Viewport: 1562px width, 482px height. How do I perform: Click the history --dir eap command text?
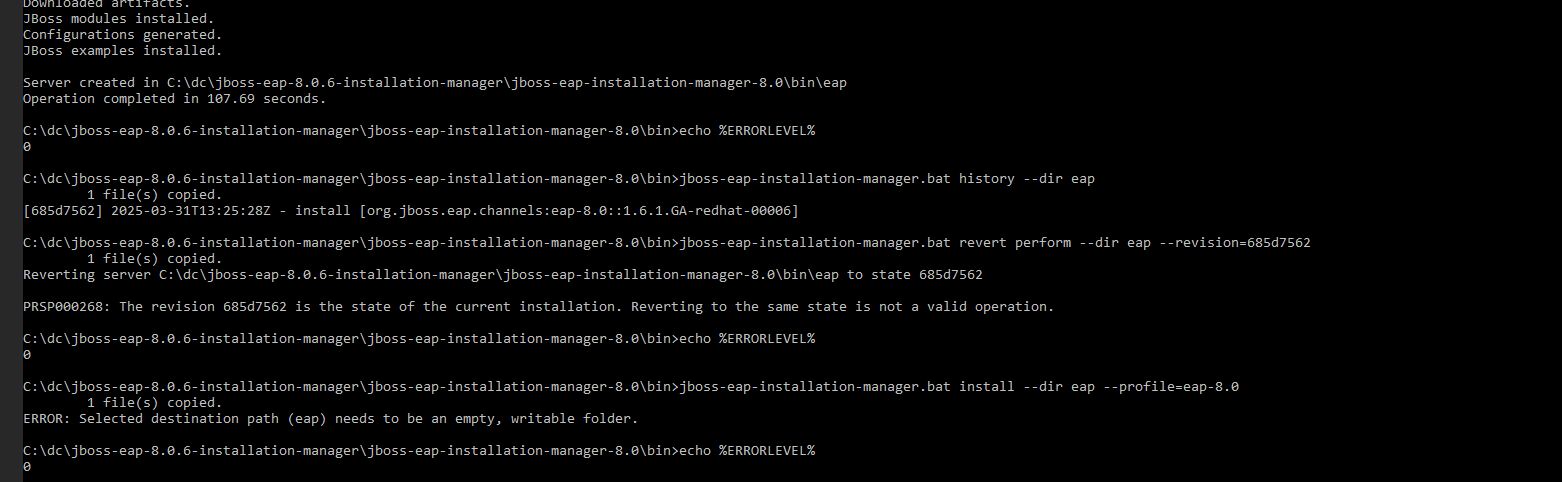click(1026, 179)
